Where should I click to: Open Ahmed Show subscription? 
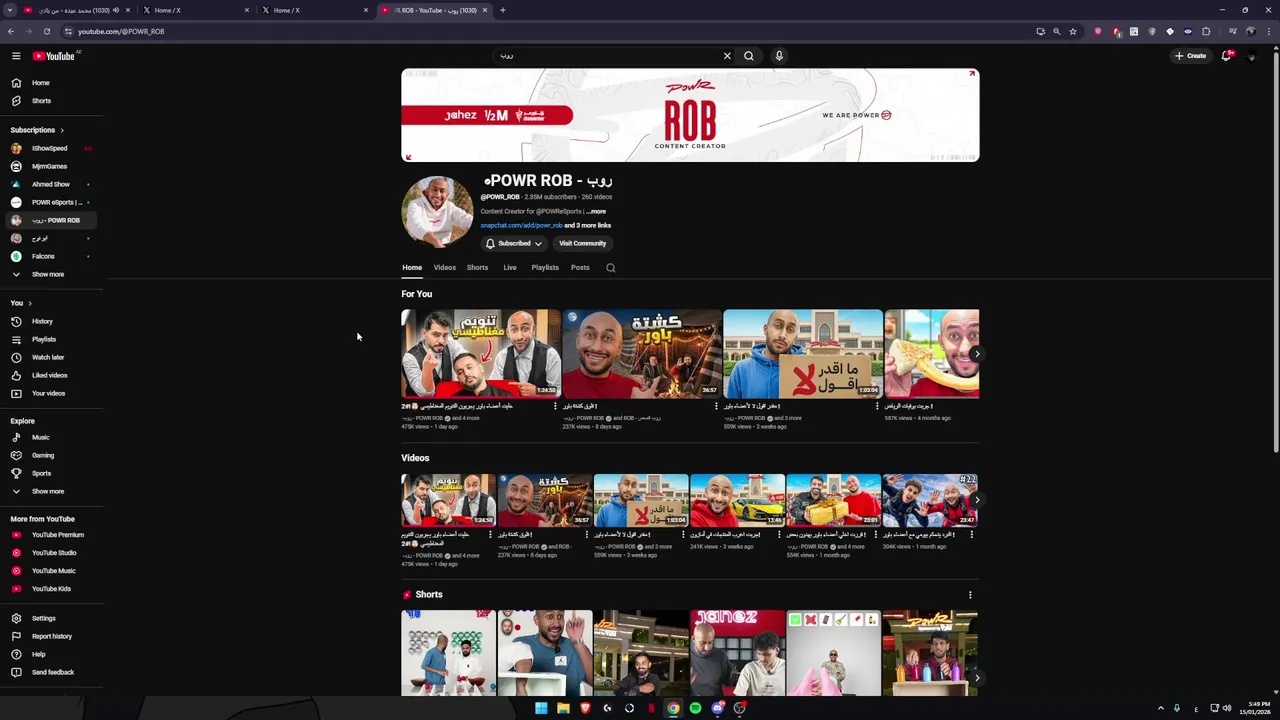point(52,184)
